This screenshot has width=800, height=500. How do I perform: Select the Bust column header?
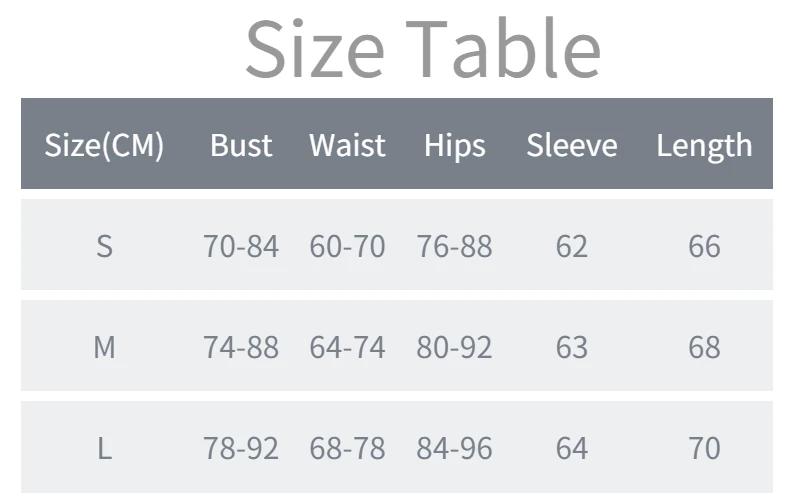tap(241, 145)
